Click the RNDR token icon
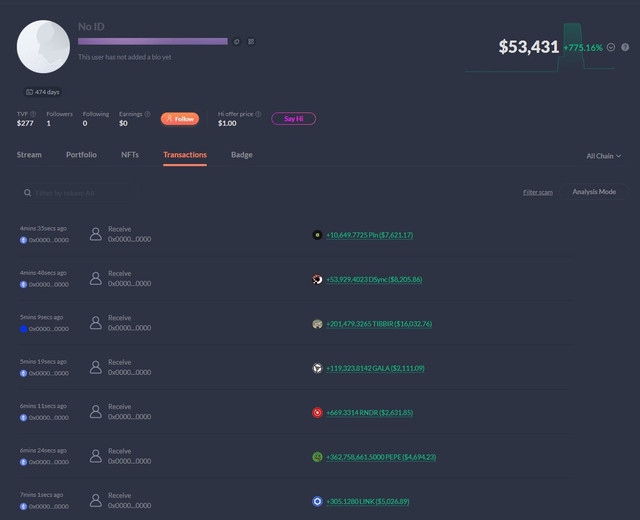The image size is (640, 520). (317, 412)
